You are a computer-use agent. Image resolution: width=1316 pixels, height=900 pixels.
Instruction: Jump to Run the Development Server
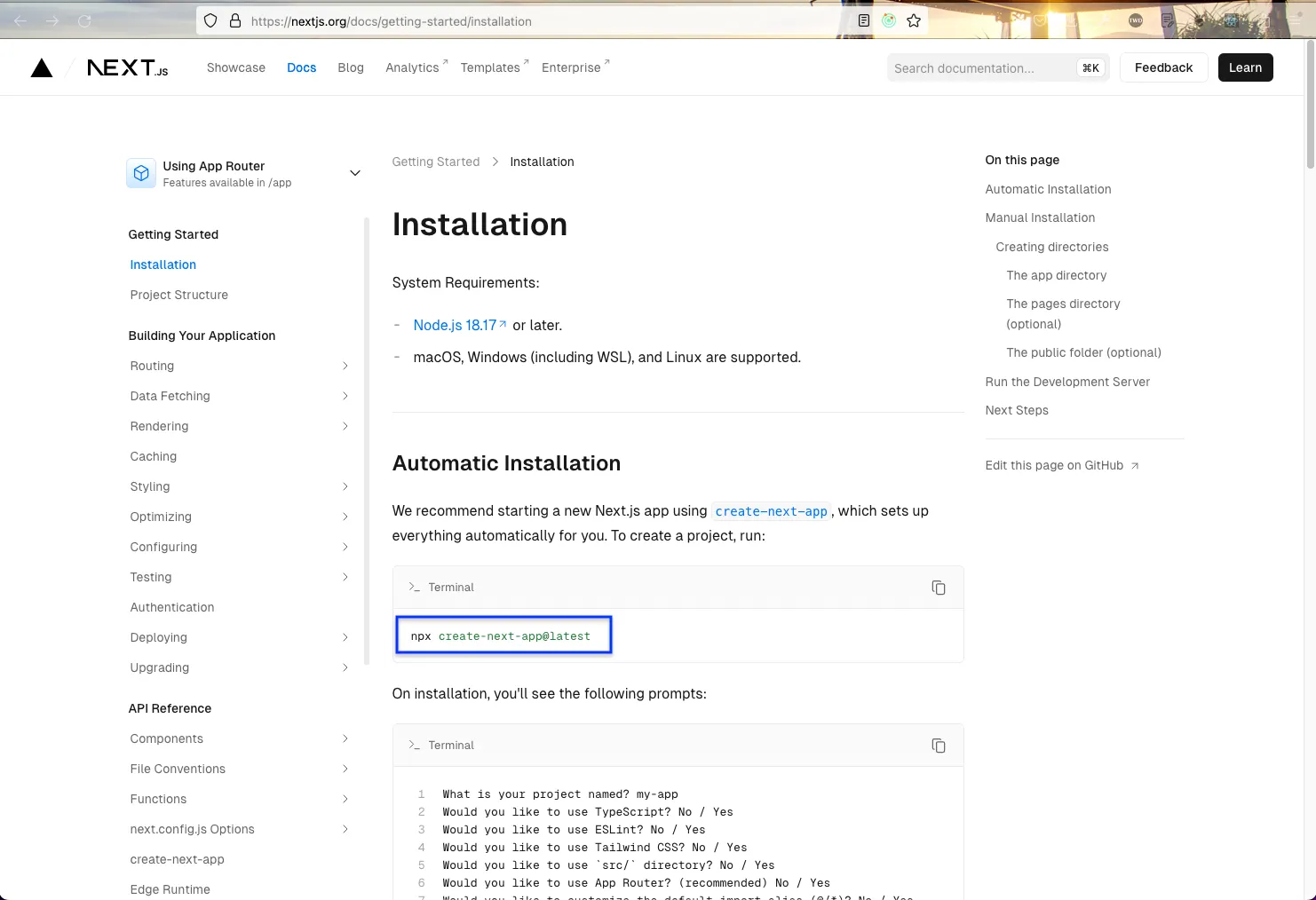pyautogui.click(x=1067, y=382)
